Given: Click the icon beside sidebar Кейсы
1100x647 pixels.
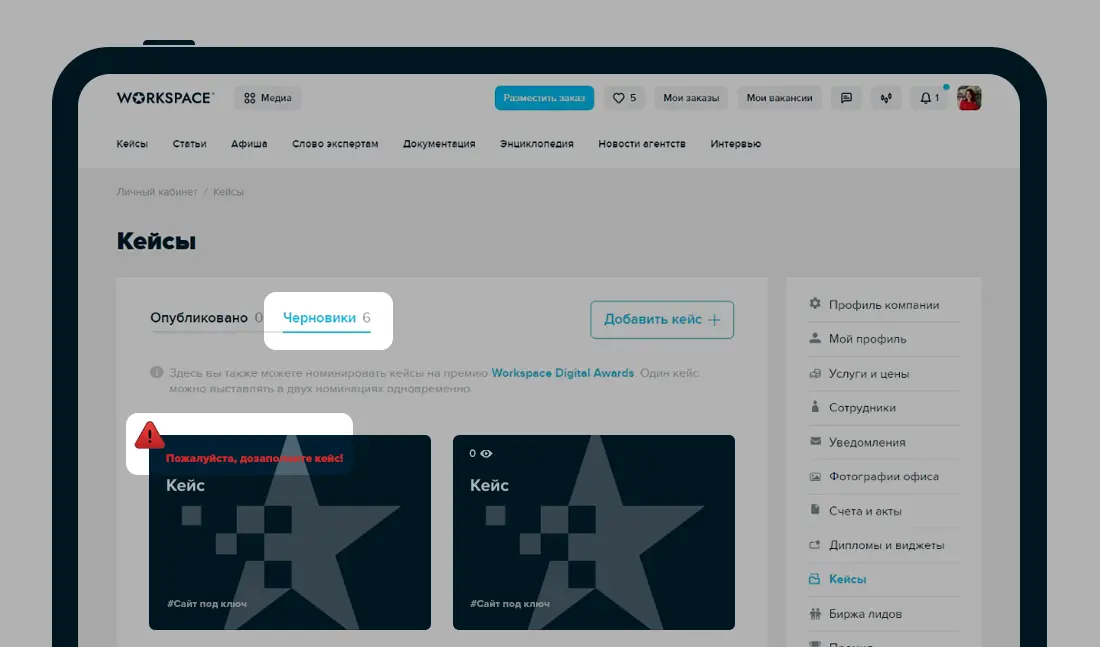Looking at the screenshot, I should click(814, 579).
